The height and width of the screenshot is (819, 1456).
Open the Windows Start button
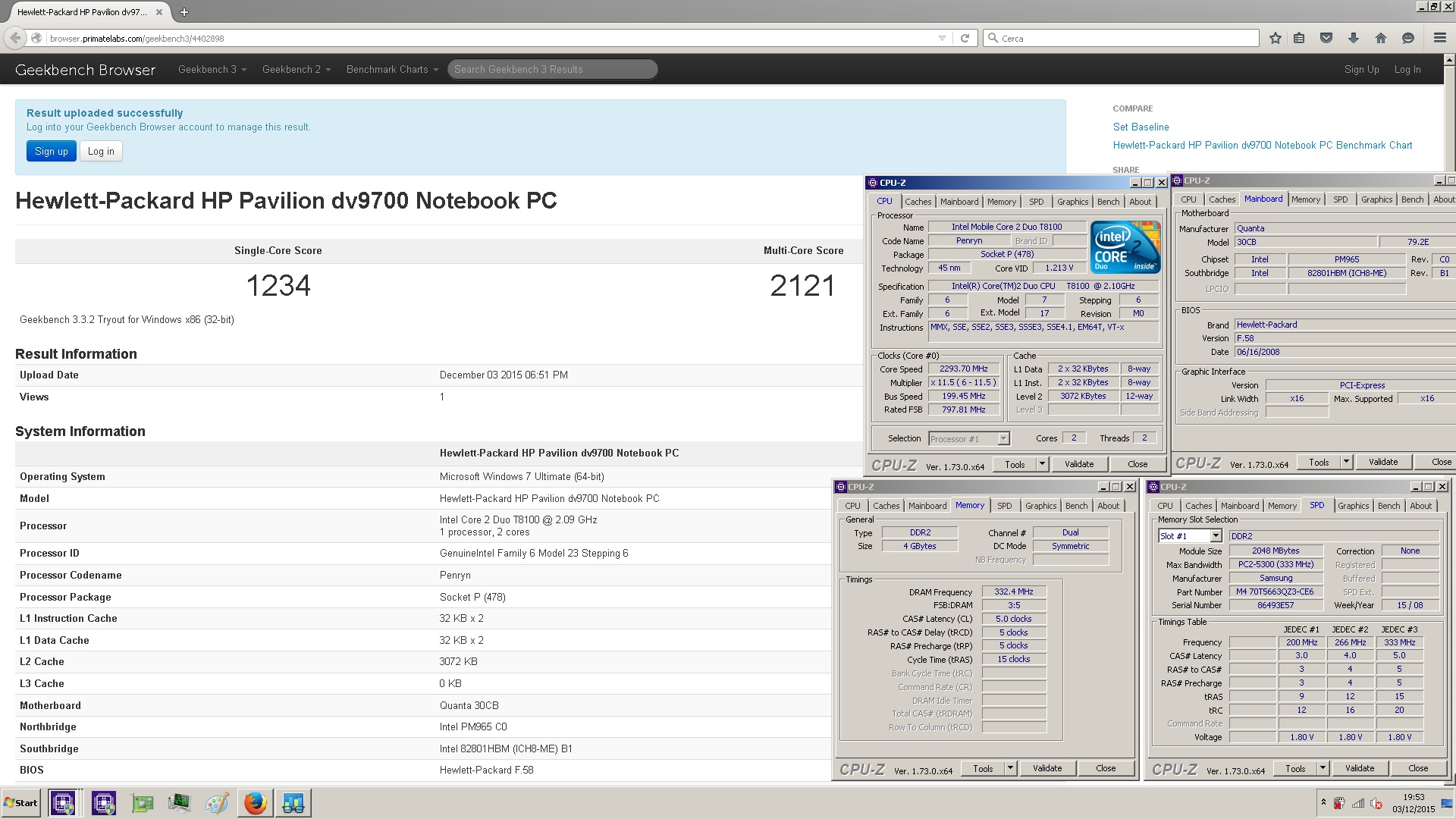tap(21, 802)
